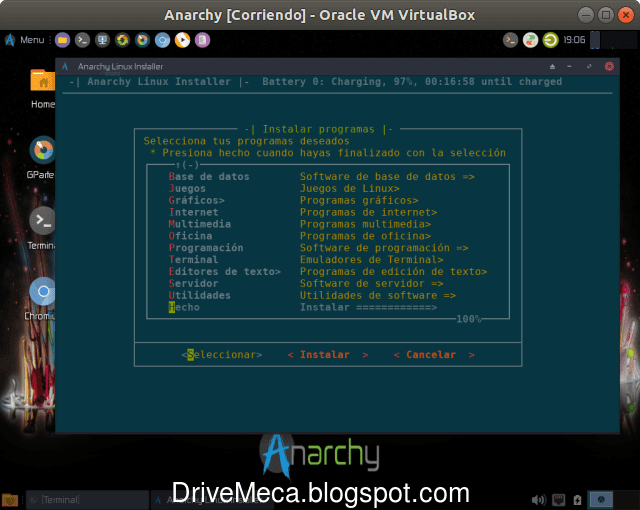The height and width of the screenshot is (510, 640).
Task: Click the up-arrow scroll indicator above list
Action: (x=187, y=165)
